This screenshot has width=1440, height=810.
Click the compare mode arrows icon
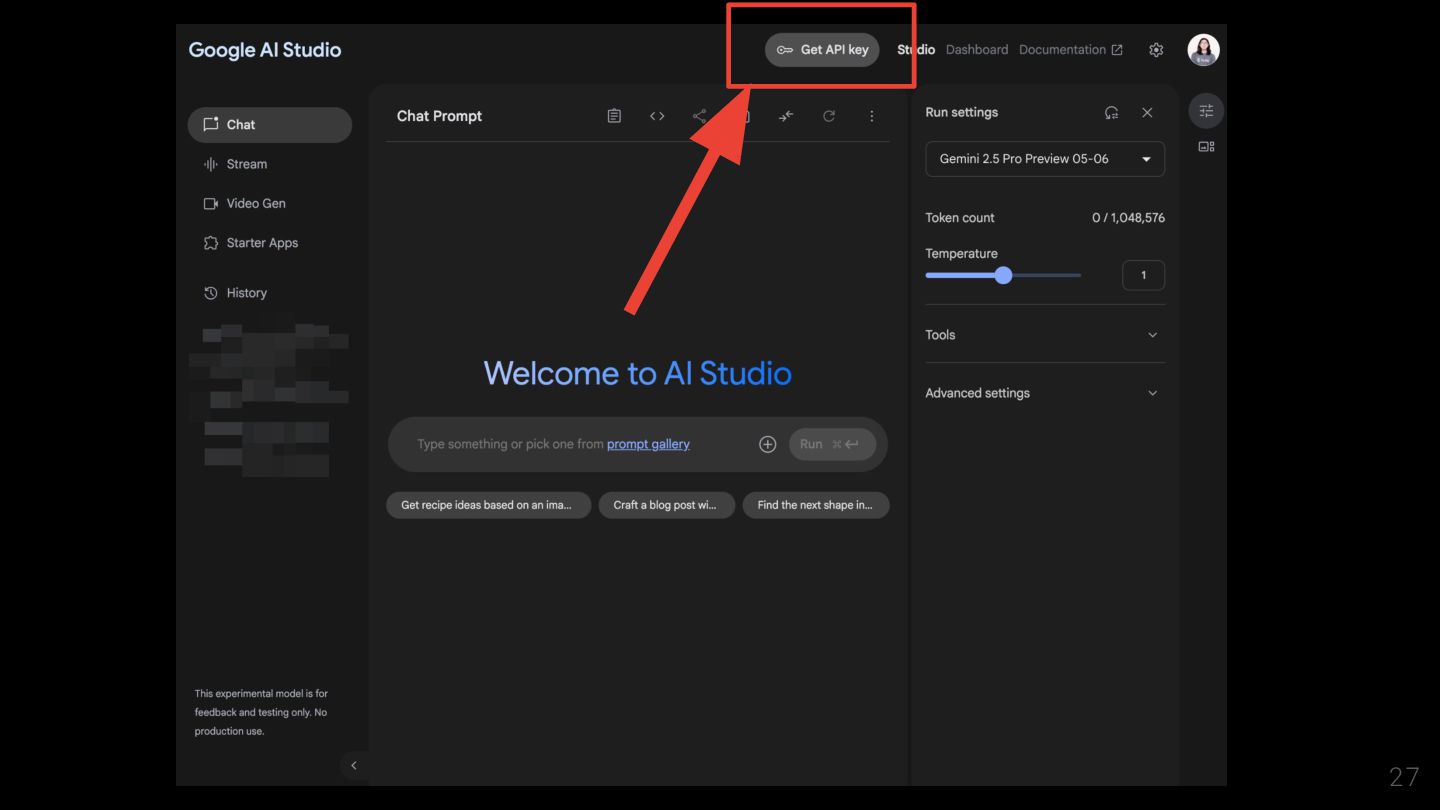pos(786,116)
